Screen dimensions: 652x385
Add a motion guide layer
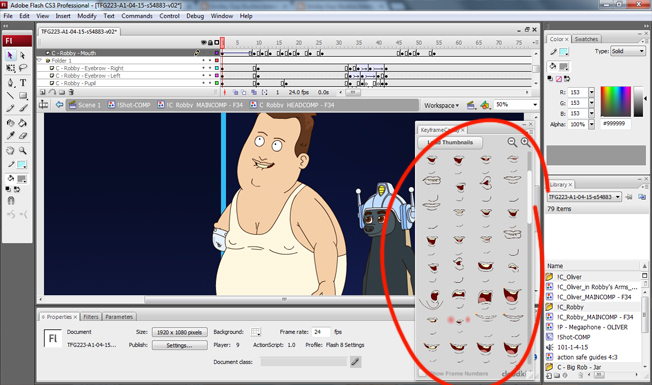(52, 92)
